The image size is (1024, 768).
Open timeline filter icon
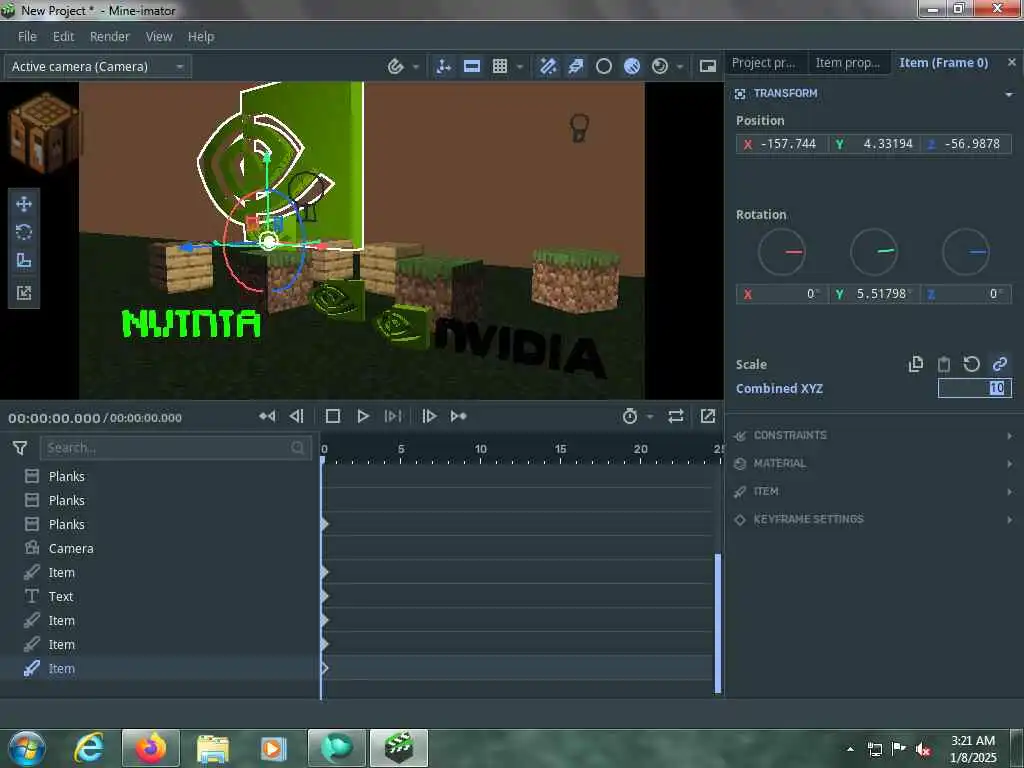tap(20, 448)
